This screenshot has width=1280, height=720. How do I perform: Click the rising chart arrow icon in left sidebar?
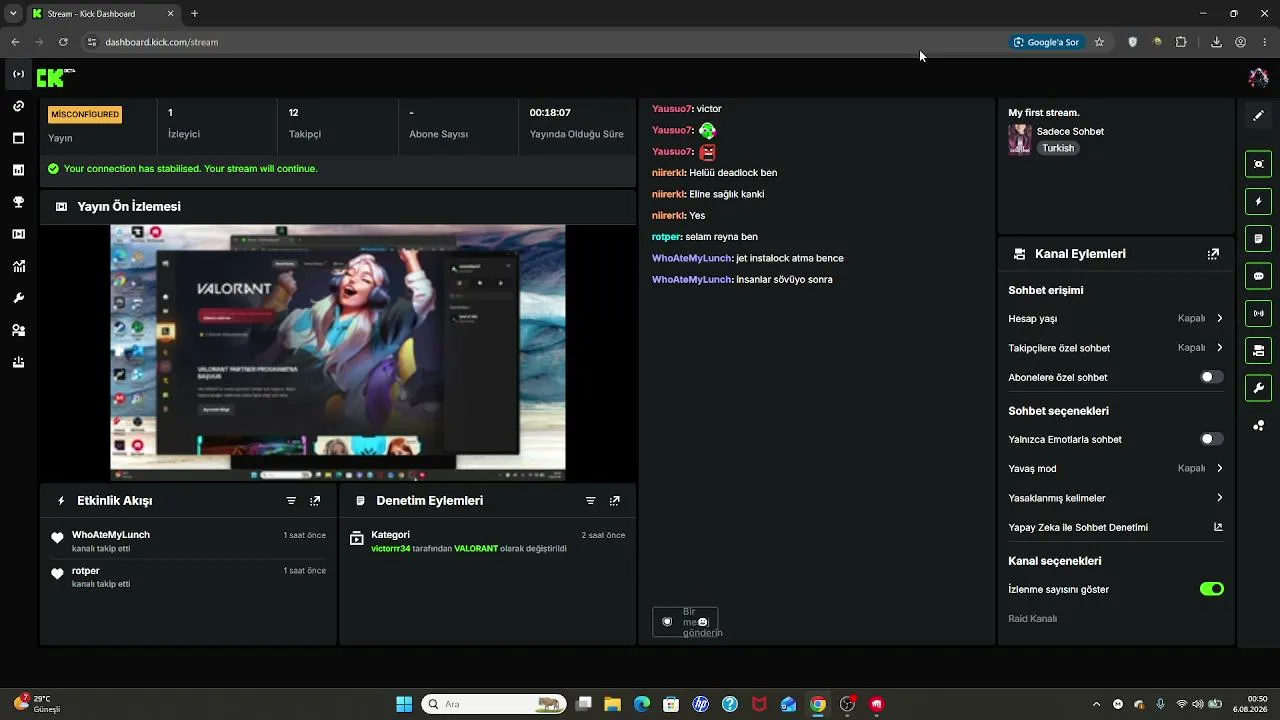click(x=18, y=266)
